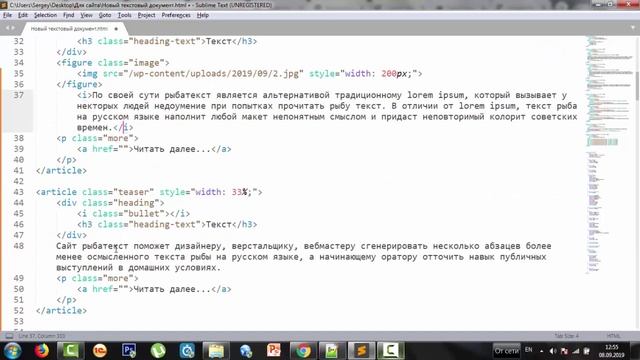Image resolution: width=640 pixels, height=360 pixels.
Task: Open the Help menu
Action: click(x=202, y=15)
